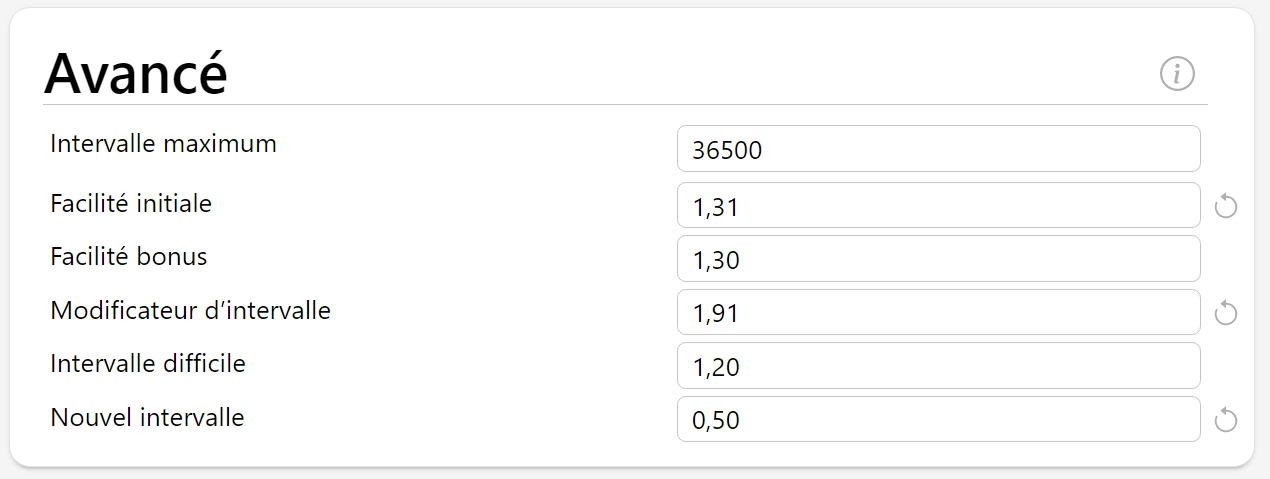Focus the Intervalle maximum field showing 36500
This screenshot has height=479, width=1270.
[938, 149]
